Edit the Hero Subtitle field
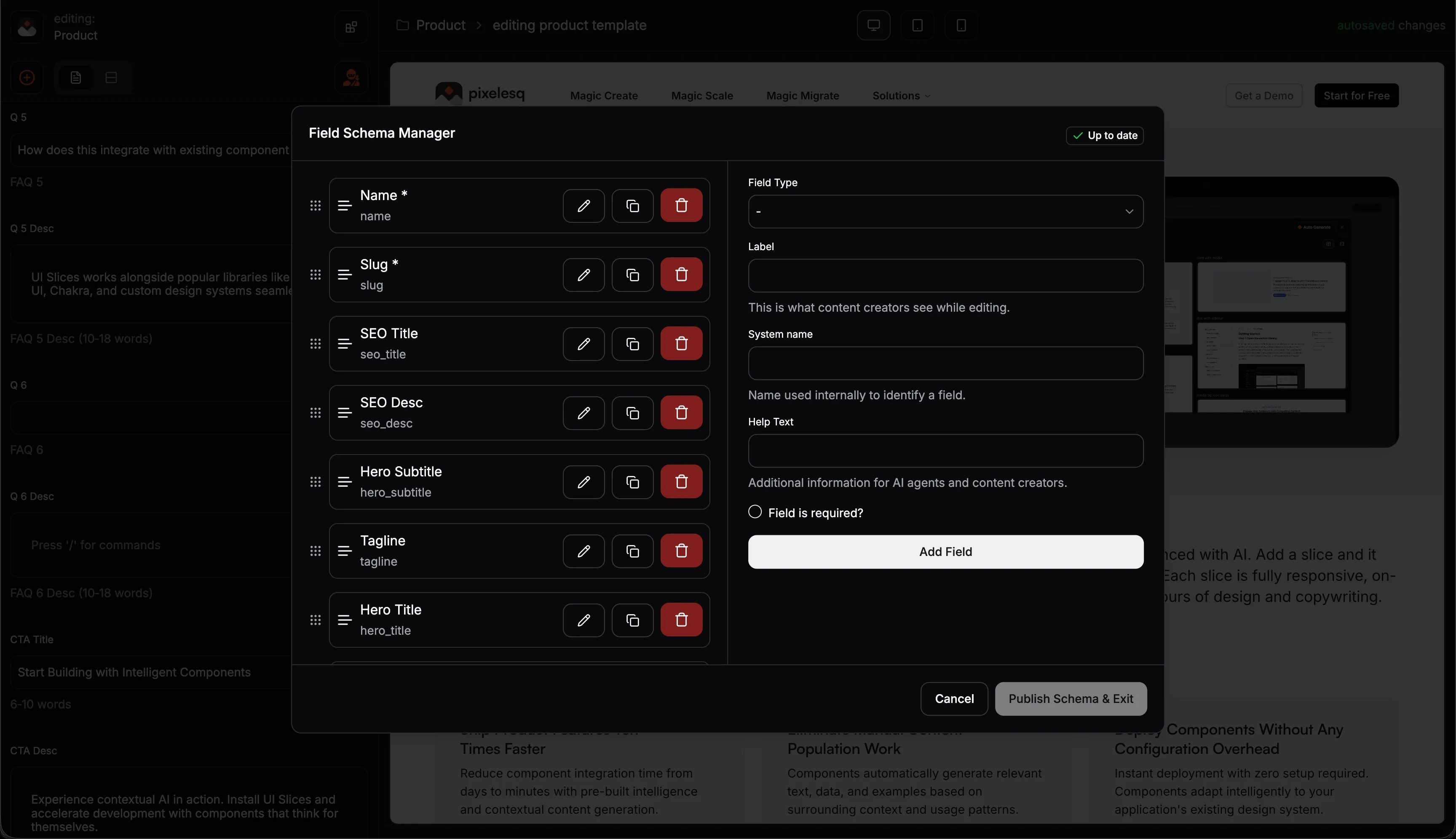Image resolution: width=1456 pixels, height=839 pixels. (583, 482)
